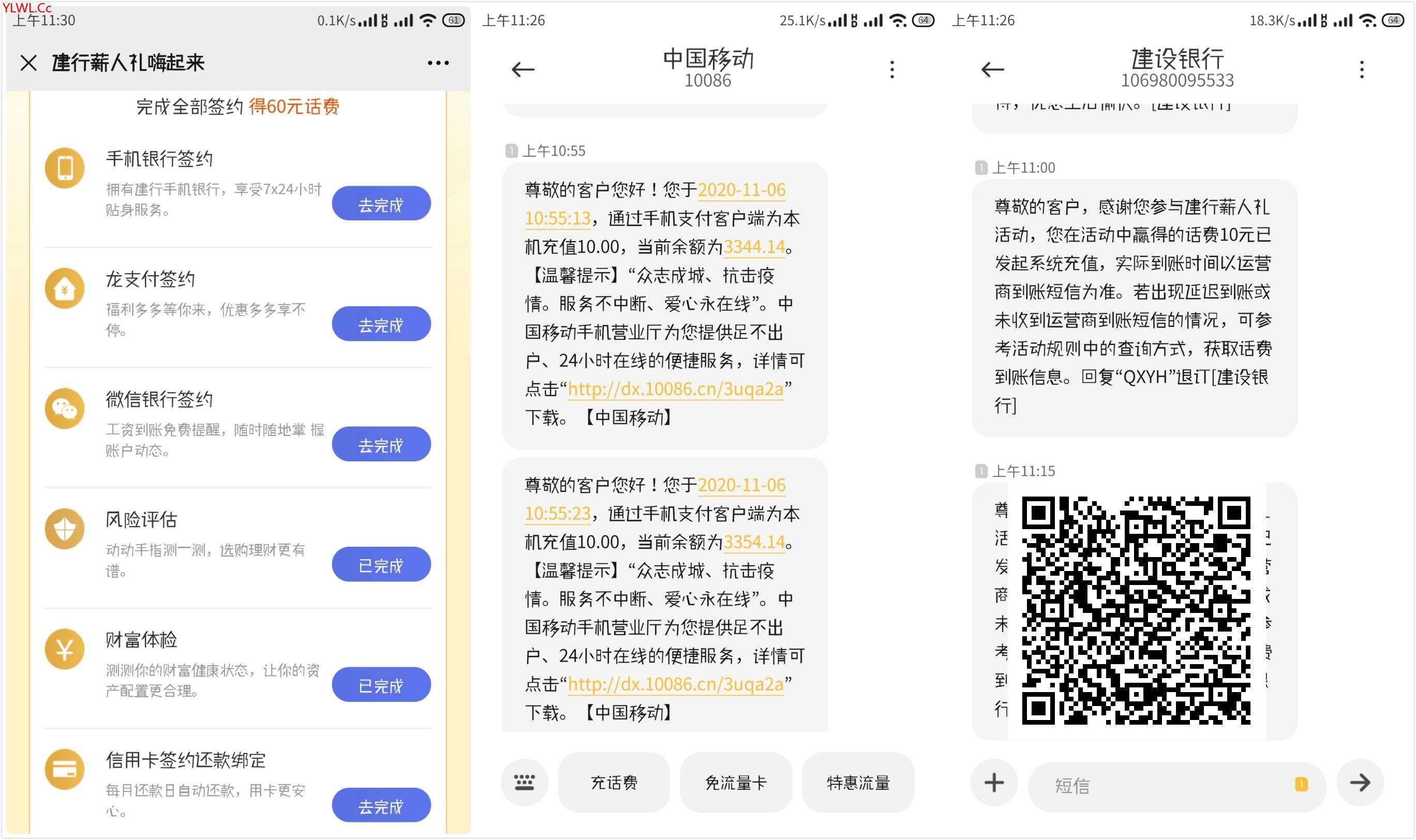This screenshot has width=1416, height=840.
Task: Tap the battery indicator in the left phone status bar
Action: click(454, 21)
